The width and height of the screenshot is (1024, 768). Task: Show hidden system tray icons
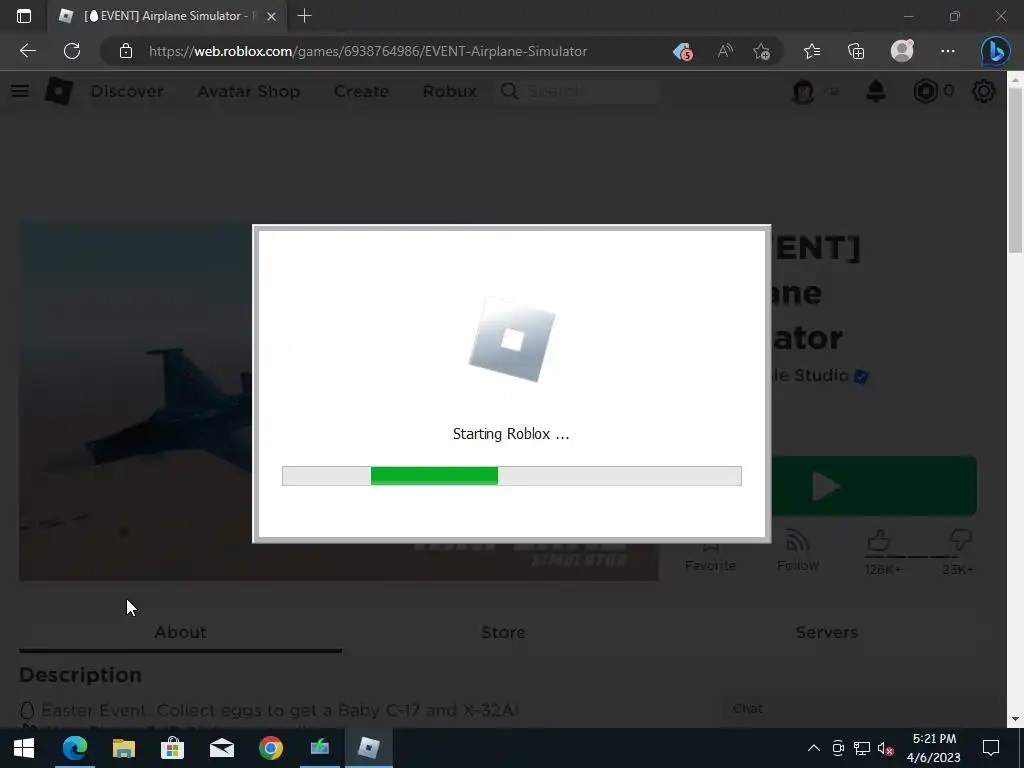point(814,748)
